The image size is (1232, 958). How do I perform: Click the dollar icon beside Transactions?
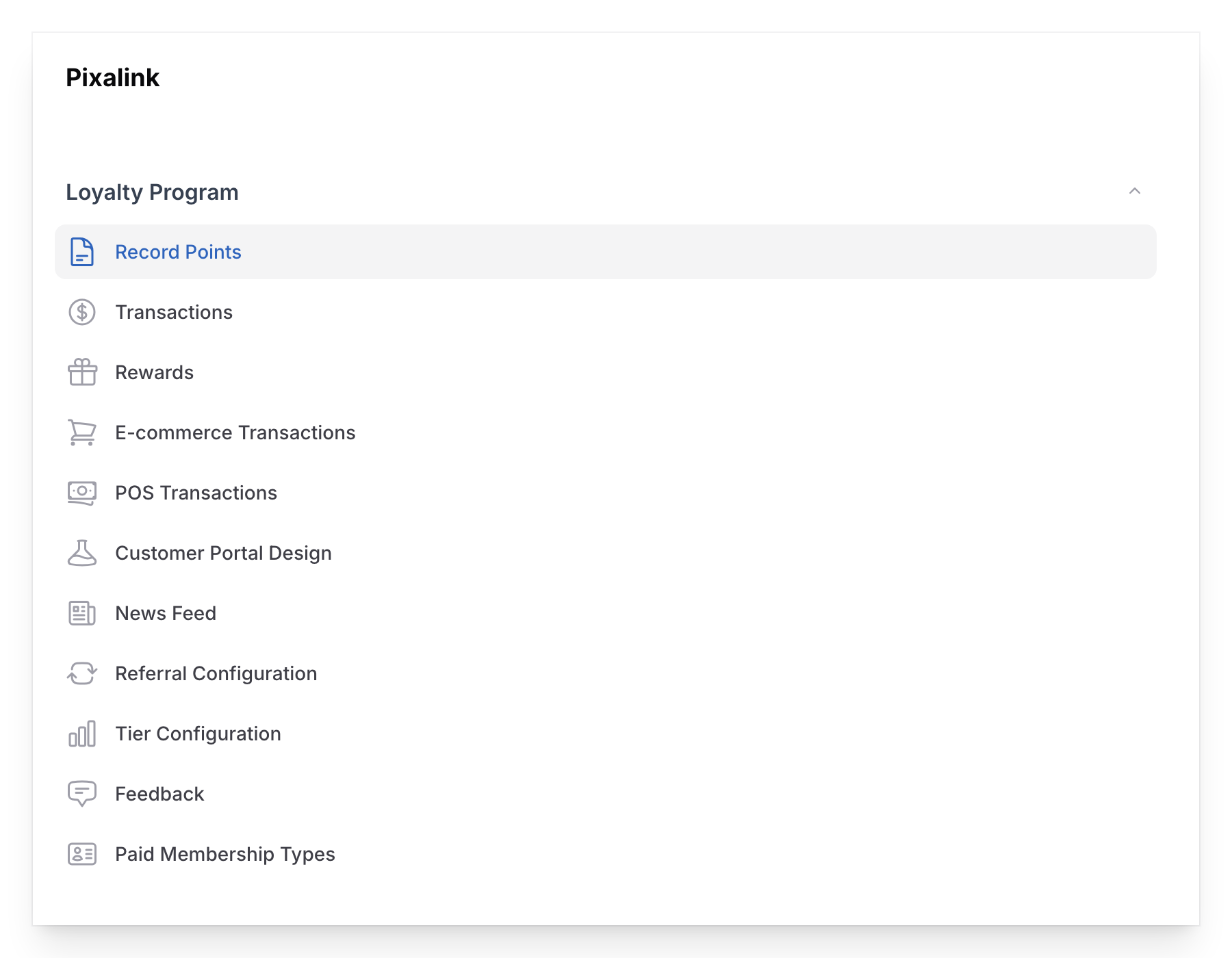click(x=81, y=312)
